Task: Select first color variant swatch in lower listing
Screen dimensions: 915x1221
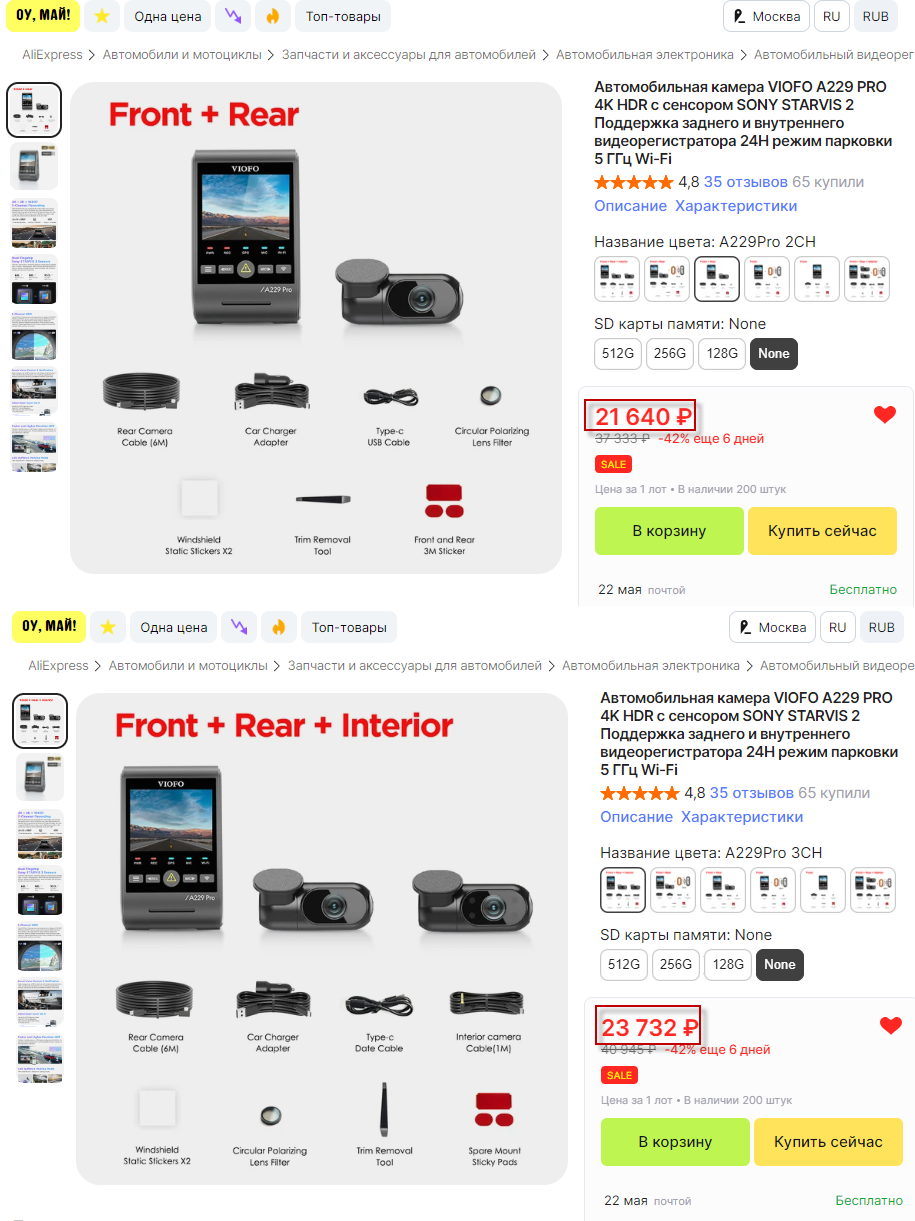Action: tap(623, 890)
